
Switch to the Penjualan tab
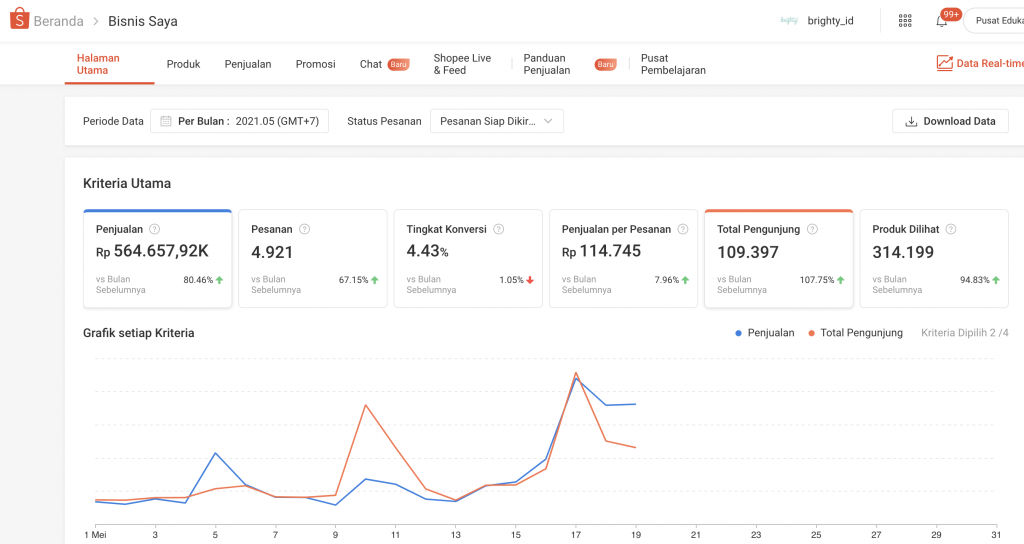tap(248, 64)
